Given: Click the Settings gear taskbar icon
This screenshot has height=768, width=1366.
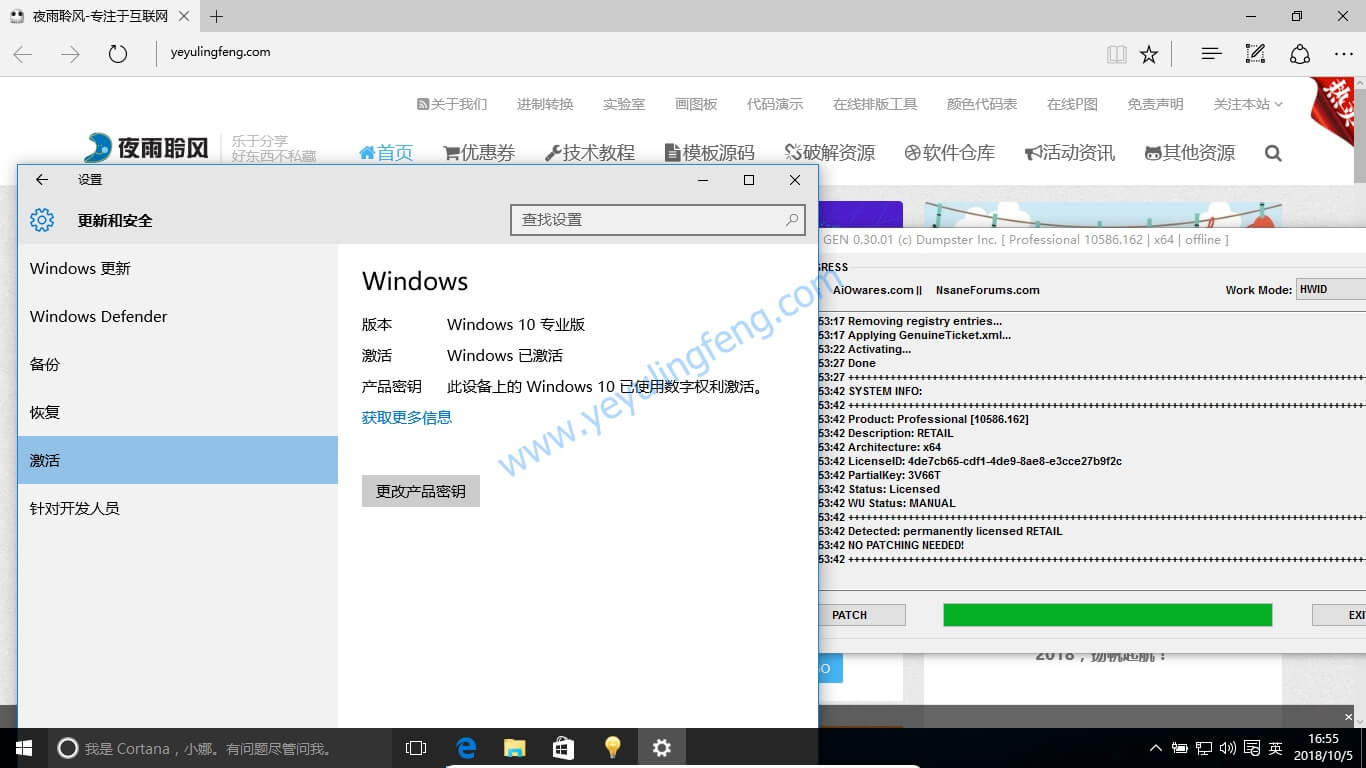Looking at the screenshot, I should [662, 748].
